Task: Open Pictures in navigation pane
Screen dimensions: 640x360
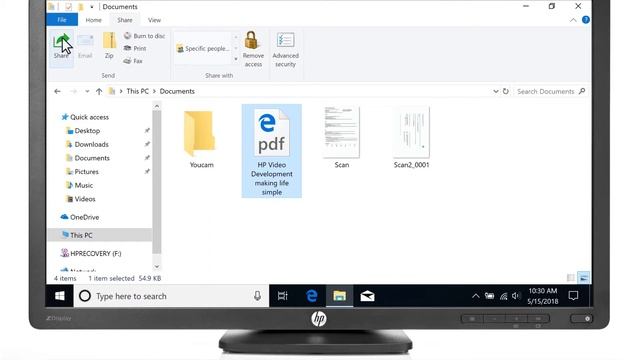Action: [x=82, y=172]
